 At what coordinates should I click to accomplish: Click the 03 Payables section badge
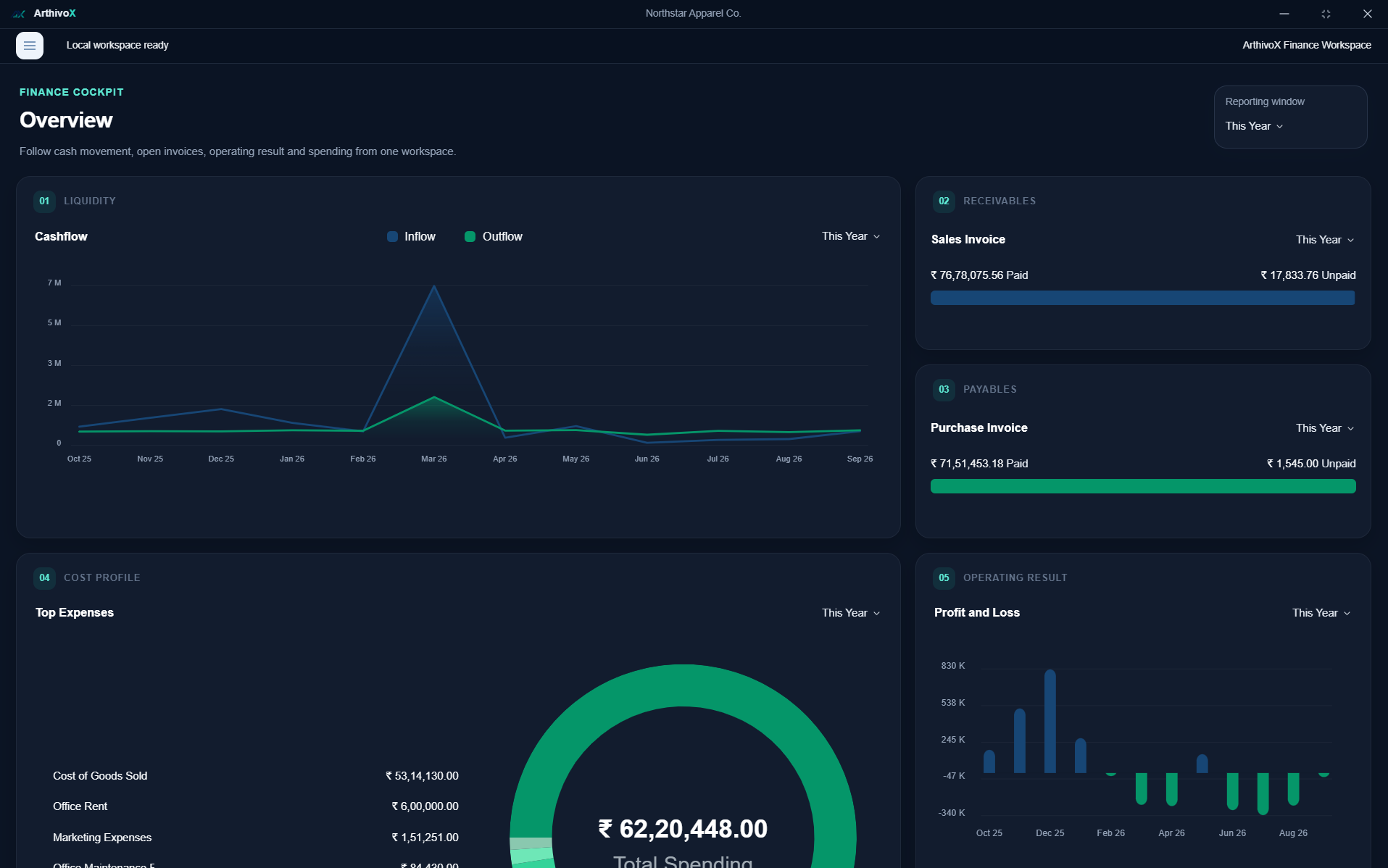pyautogui.click(x=944, y=390)
